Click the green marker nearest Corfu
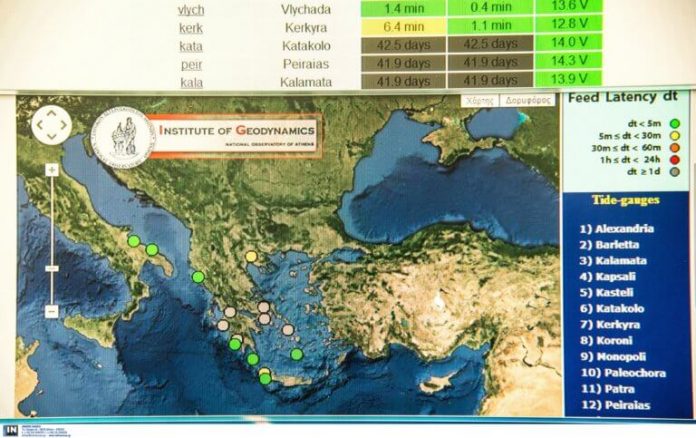The image size is (696, 438). [x=198, y=277]
